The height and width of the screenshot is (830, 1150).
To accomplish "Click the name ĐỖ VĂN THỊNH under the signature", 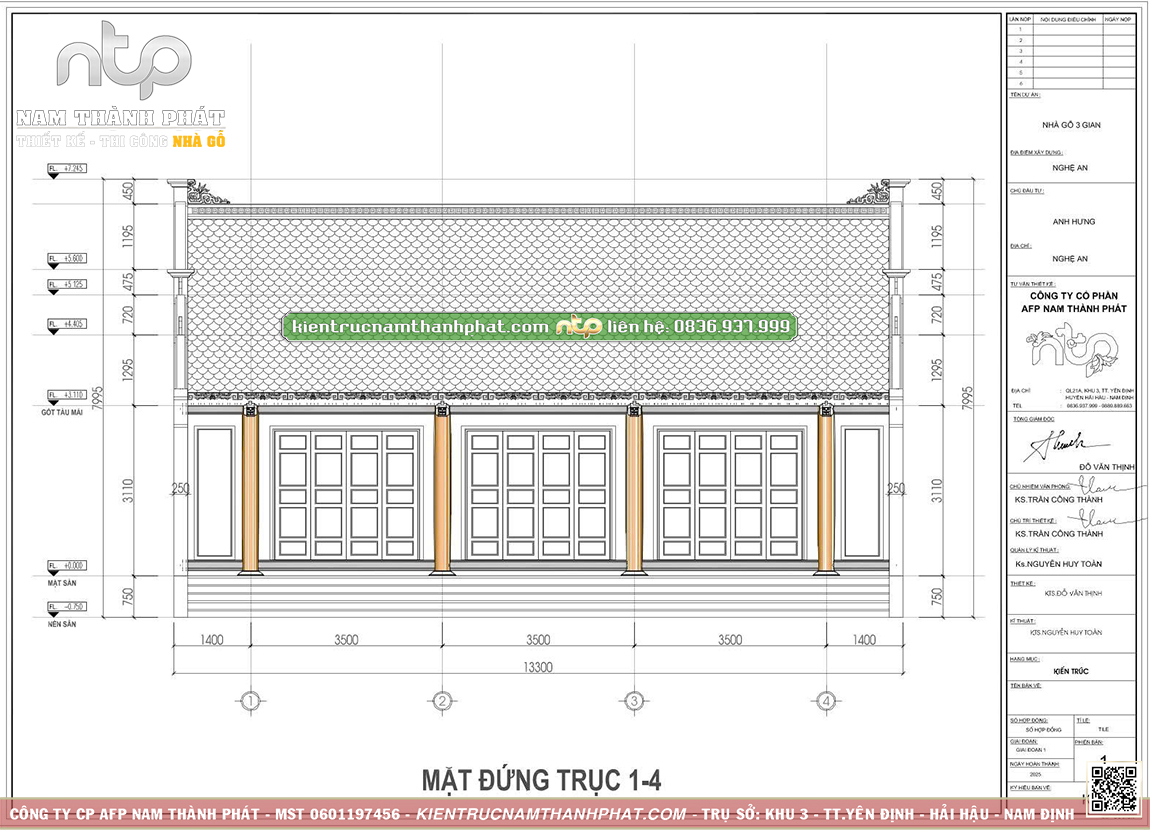I will pos(1107,467).
